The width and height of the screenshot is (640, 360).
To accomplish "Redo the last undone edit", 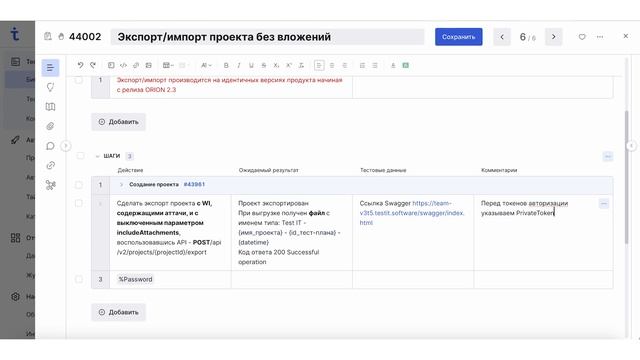I will (93, 65).
